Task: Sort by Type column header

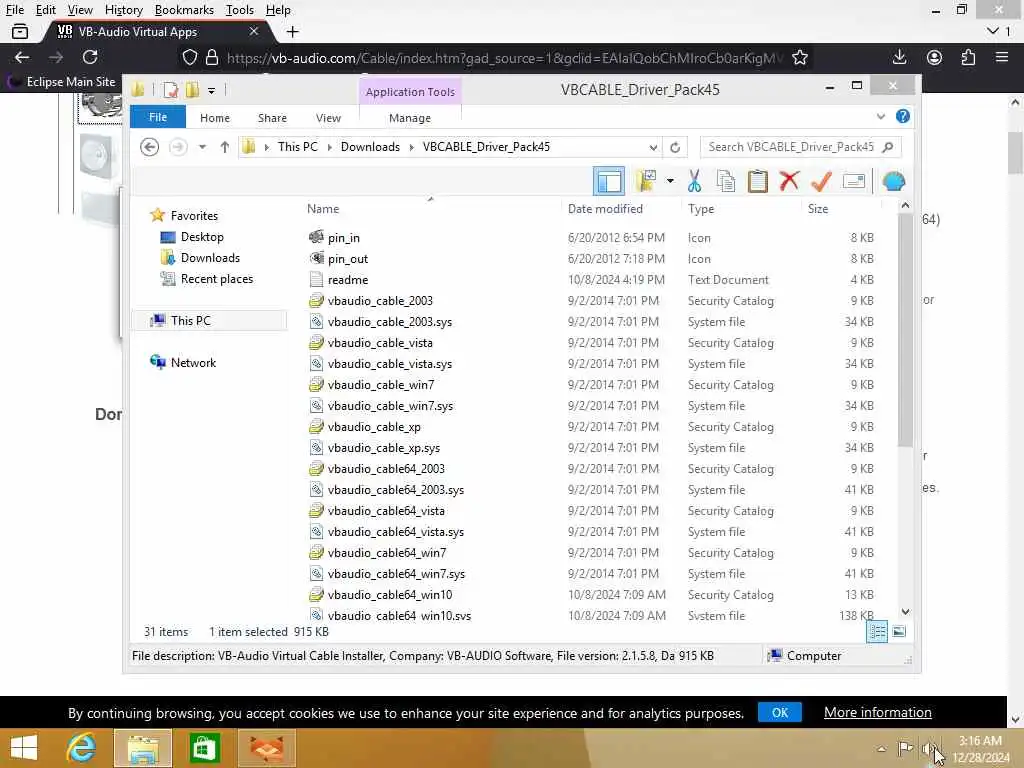Action: tap(701, 209)
